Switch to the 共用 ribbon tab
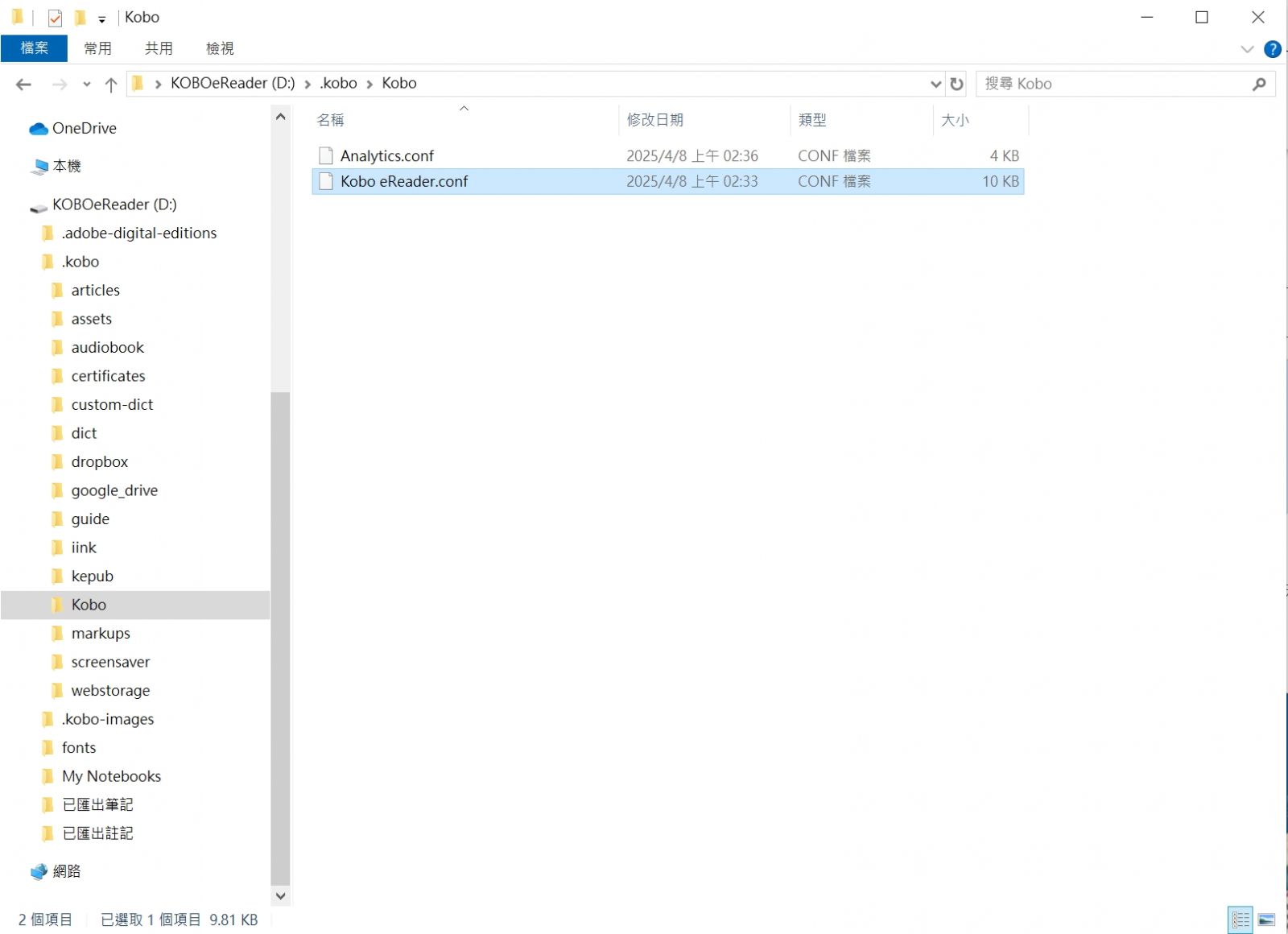The image size is (1288, 934). point(159,48)
